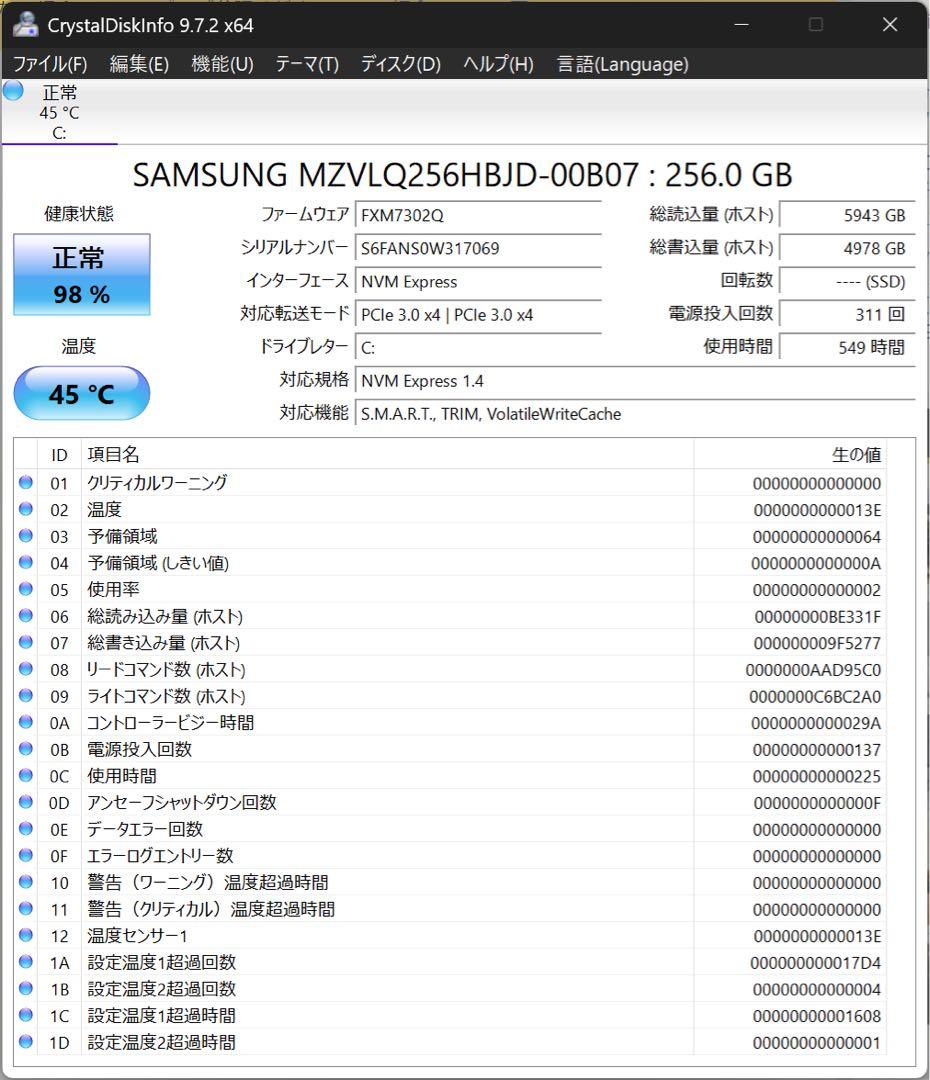Click the 45 °C temperature button
This screenshot has width=930, height=1080.
(80, 394)
